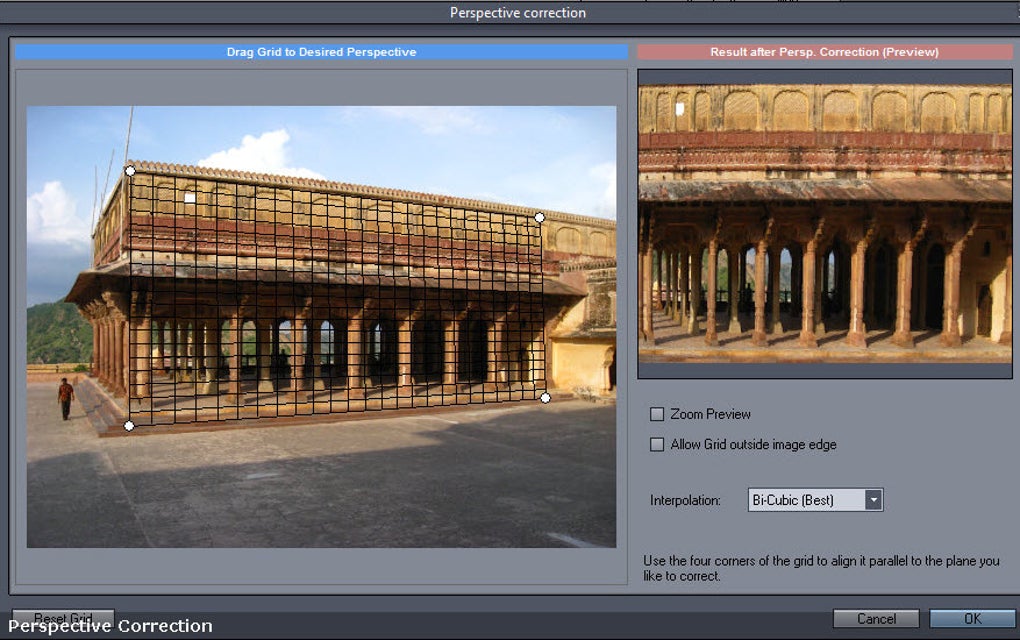1020x640 pixels.
Task: Click the 'Perspective correction' dialog title
Action: coord(518,13)
